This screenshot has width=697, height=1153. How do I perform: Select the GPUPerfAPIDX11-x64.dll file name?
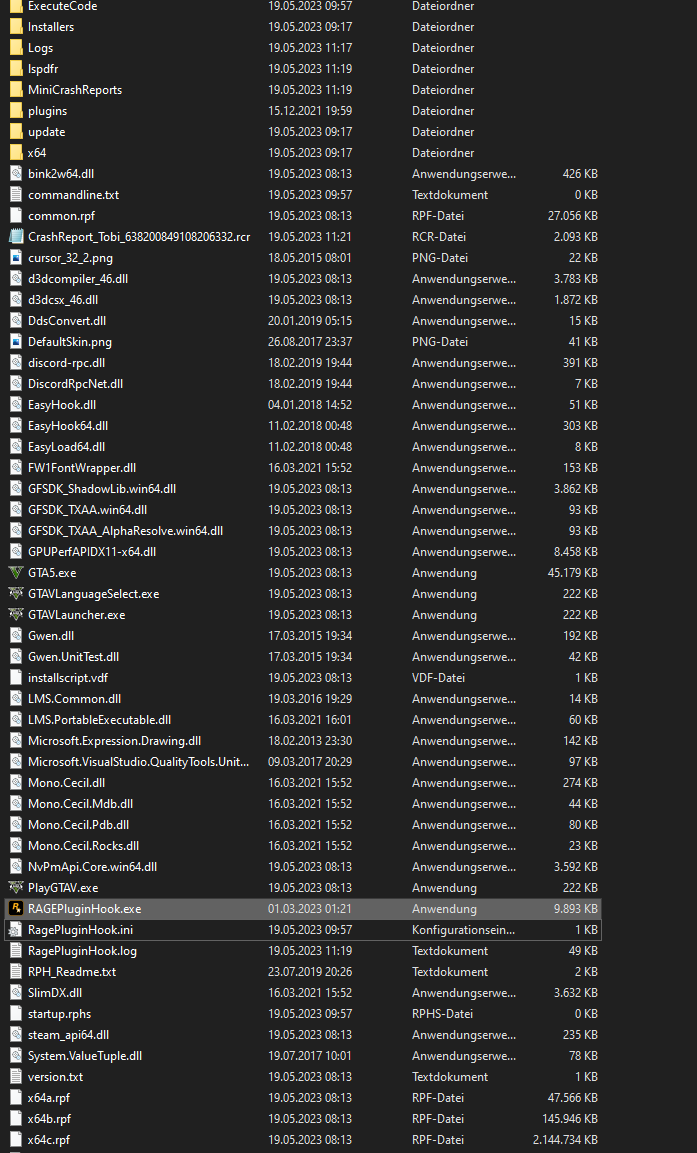point(92,551)
